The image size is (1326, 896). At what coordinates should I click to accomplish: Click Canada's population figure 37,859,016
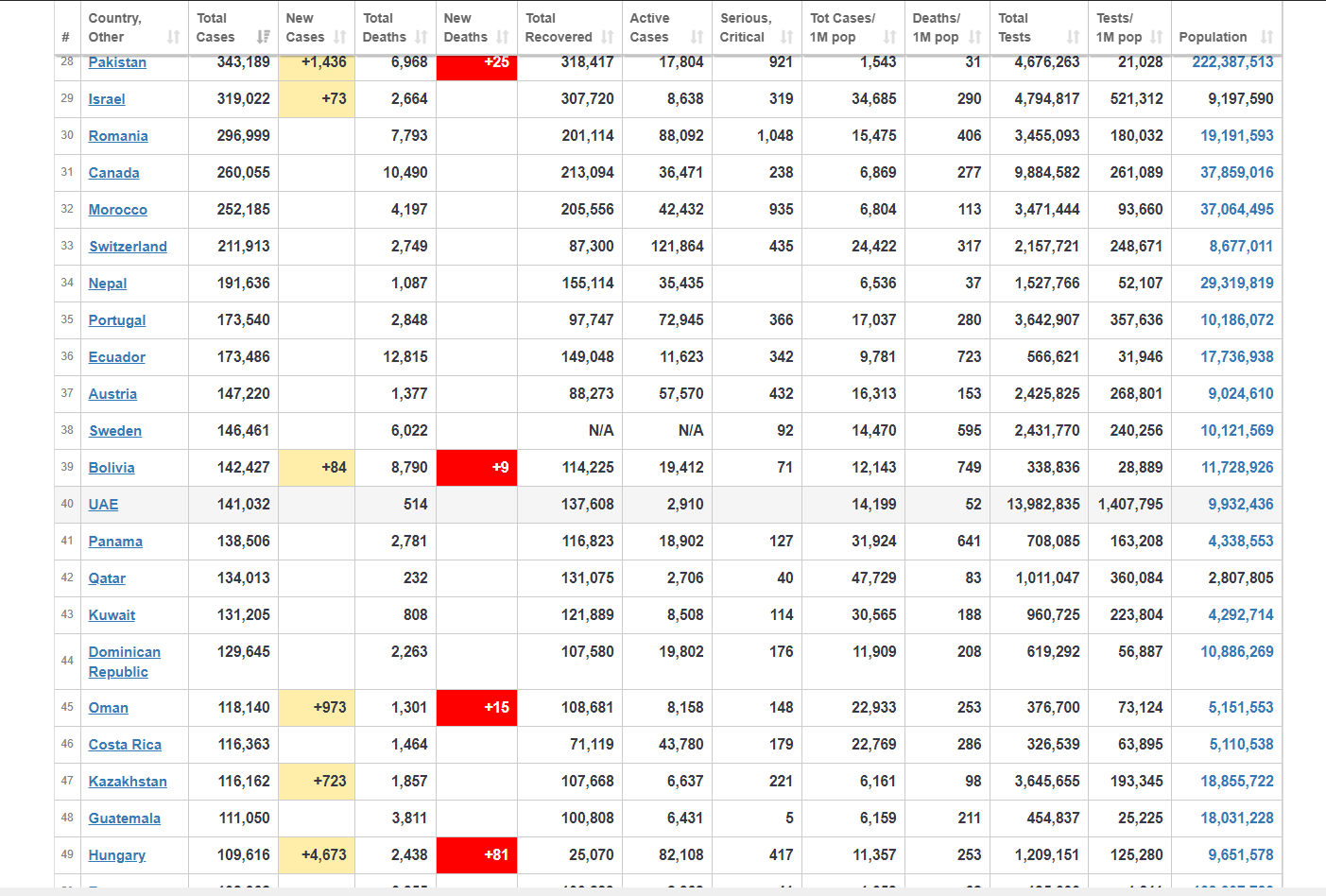(x=1237, y=173)
